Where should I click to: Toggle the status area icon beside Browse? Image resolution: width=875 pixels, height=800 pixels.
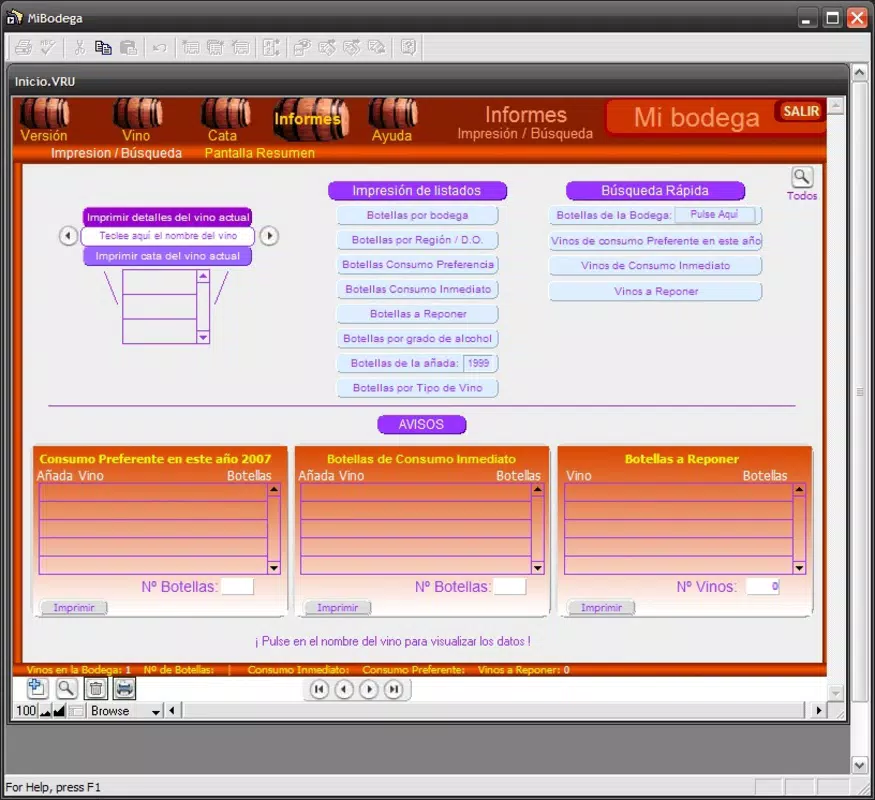point(77,711)
